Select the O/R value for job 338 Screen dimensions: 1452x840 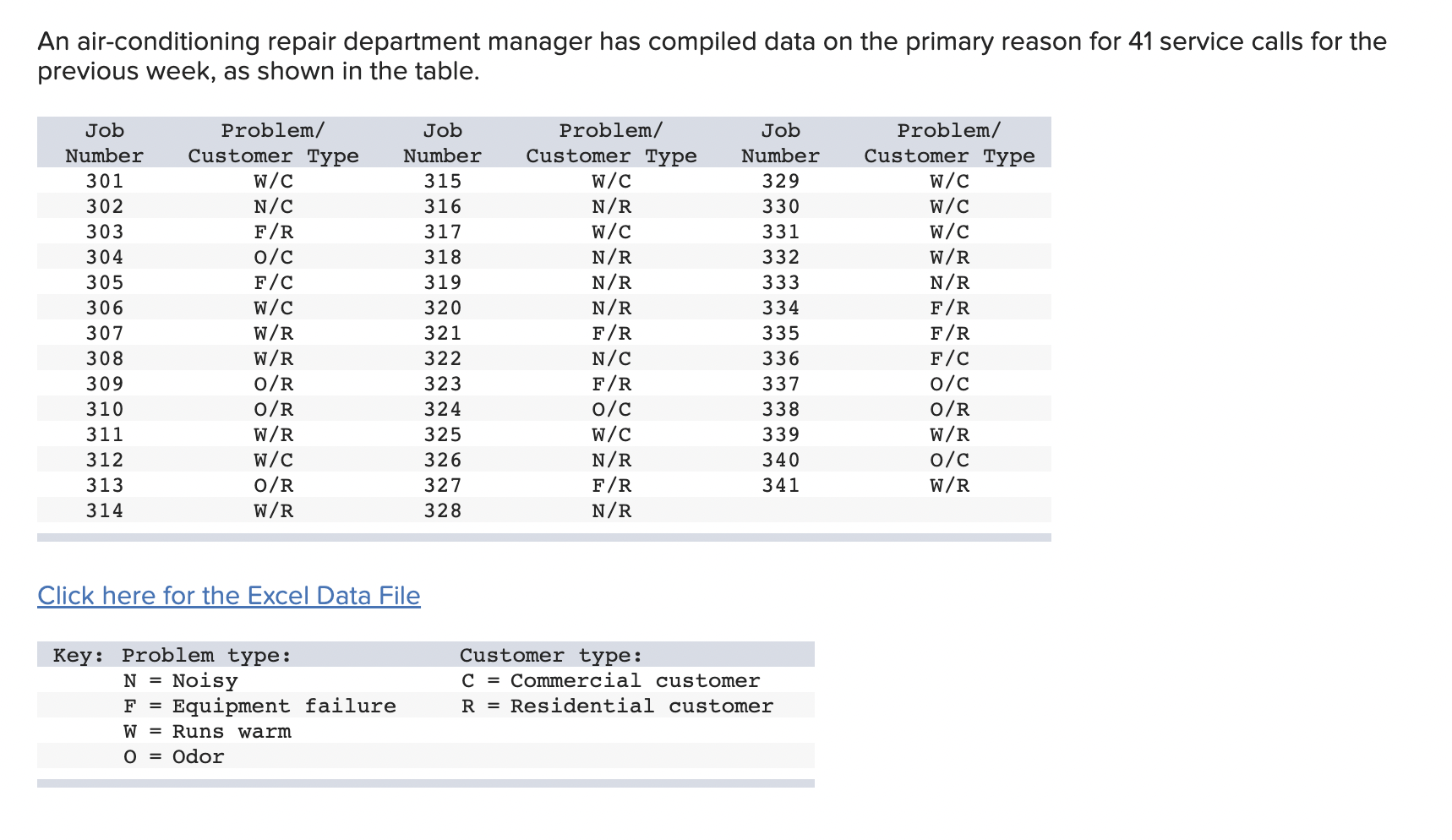(x=950, y=409)
